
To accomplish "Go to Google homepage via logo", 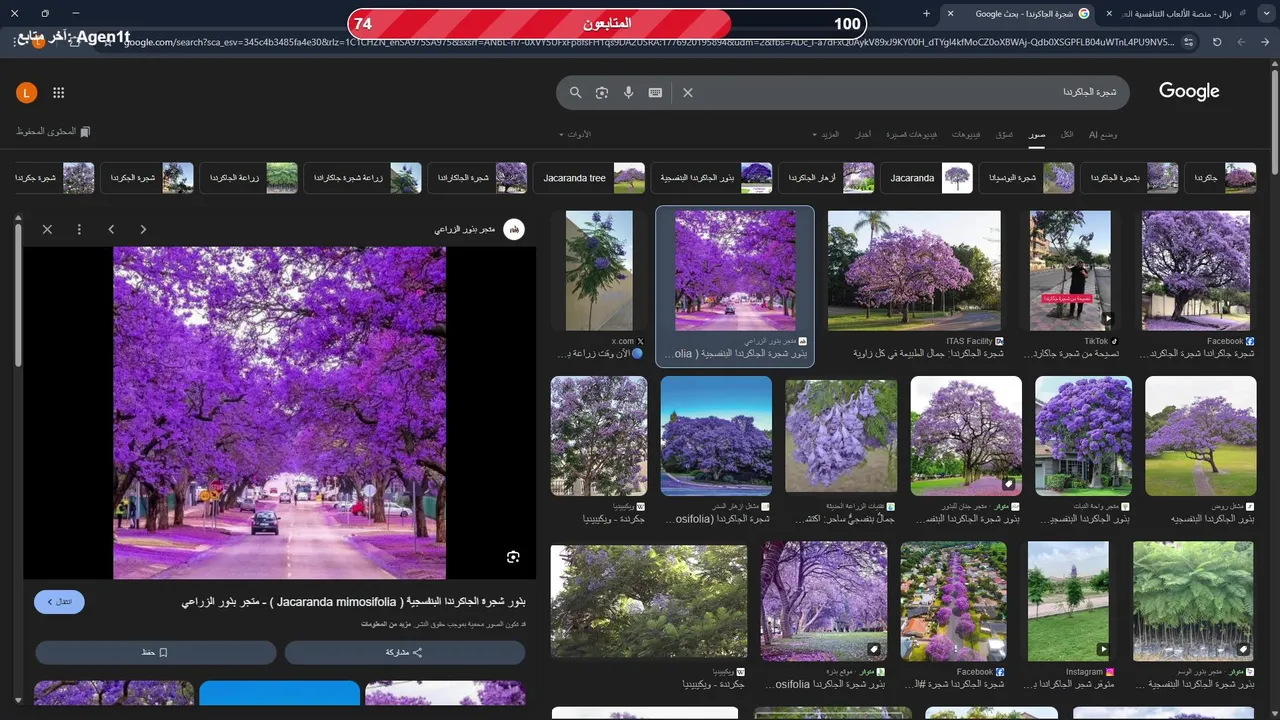I will [1189, 91].
